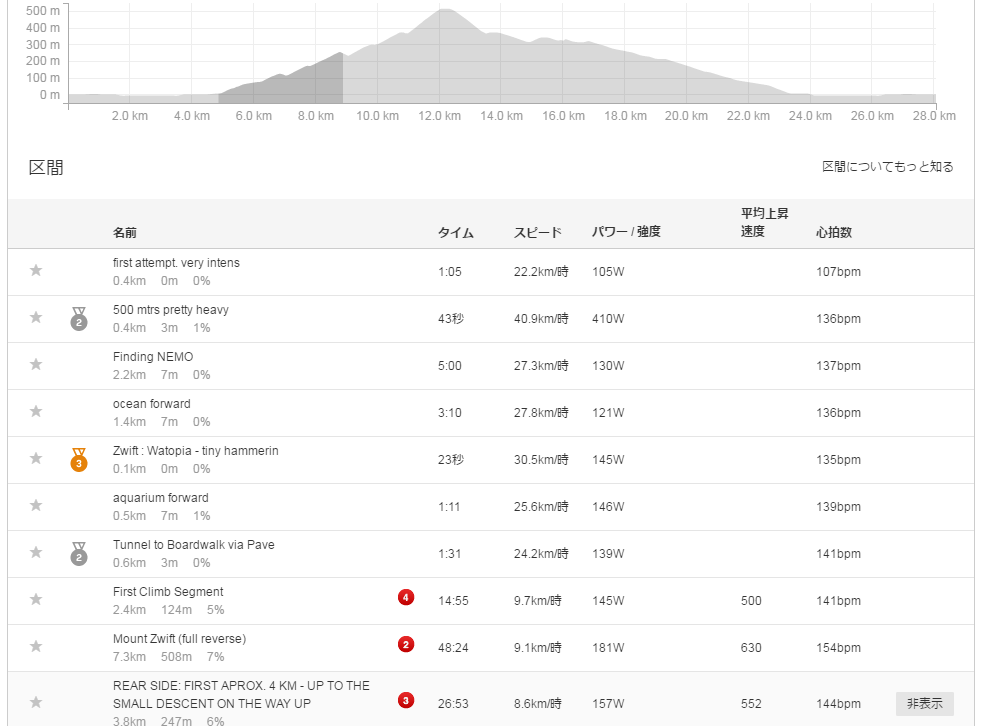This screenshot has width=1008, height=726.
Task: Open the 'Finding NEMO' segment
Action: pyautogui.click(x=153, y=356)
